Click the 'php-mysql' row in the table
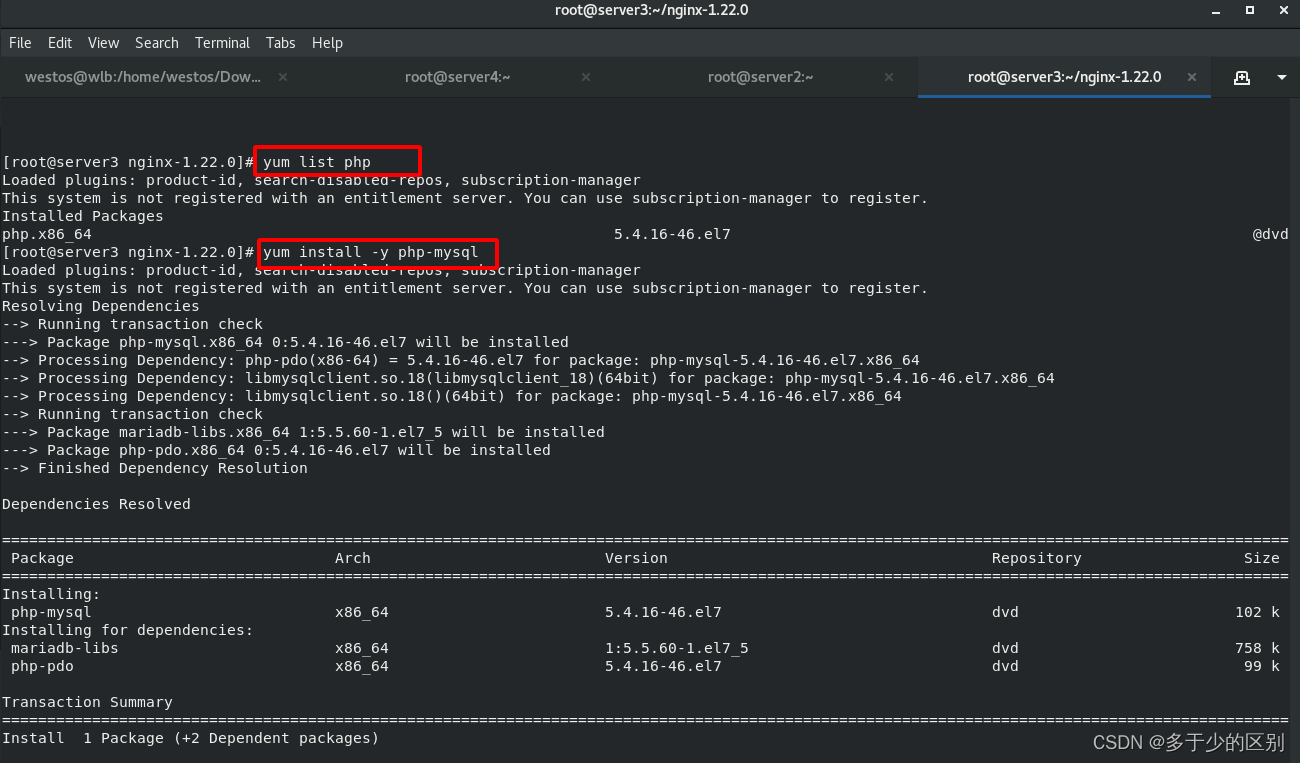 point(645,612)
